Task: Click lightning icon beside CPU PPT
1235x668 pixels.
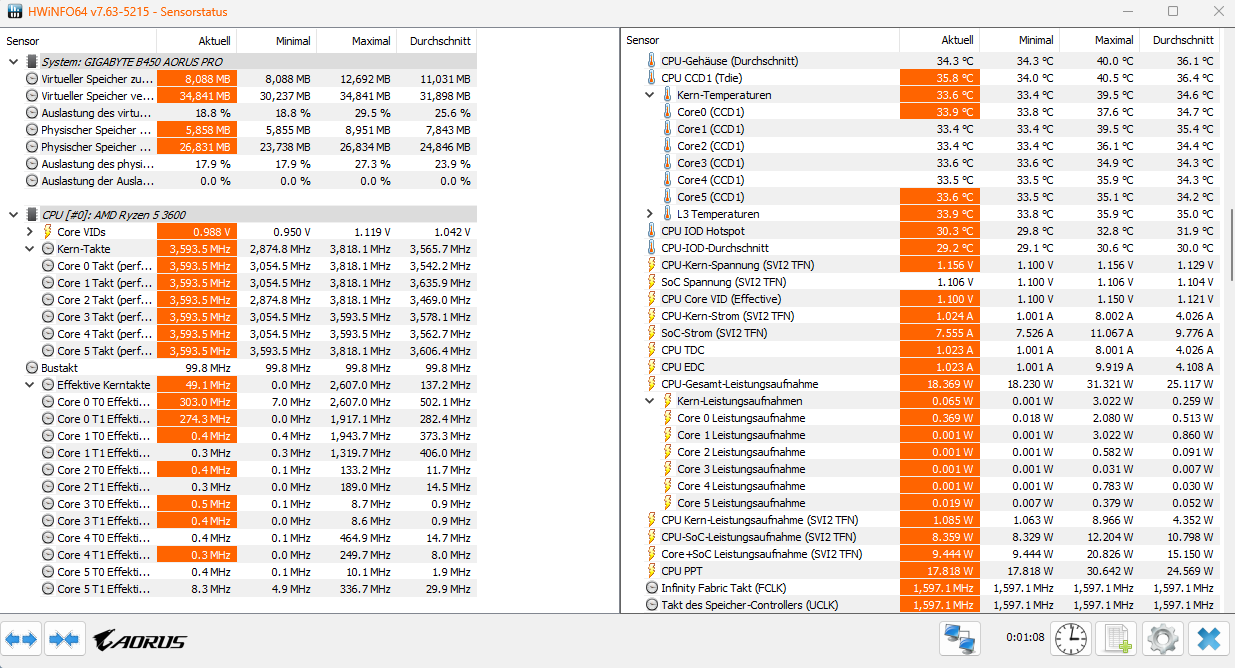Action: [x=652, y=571]
